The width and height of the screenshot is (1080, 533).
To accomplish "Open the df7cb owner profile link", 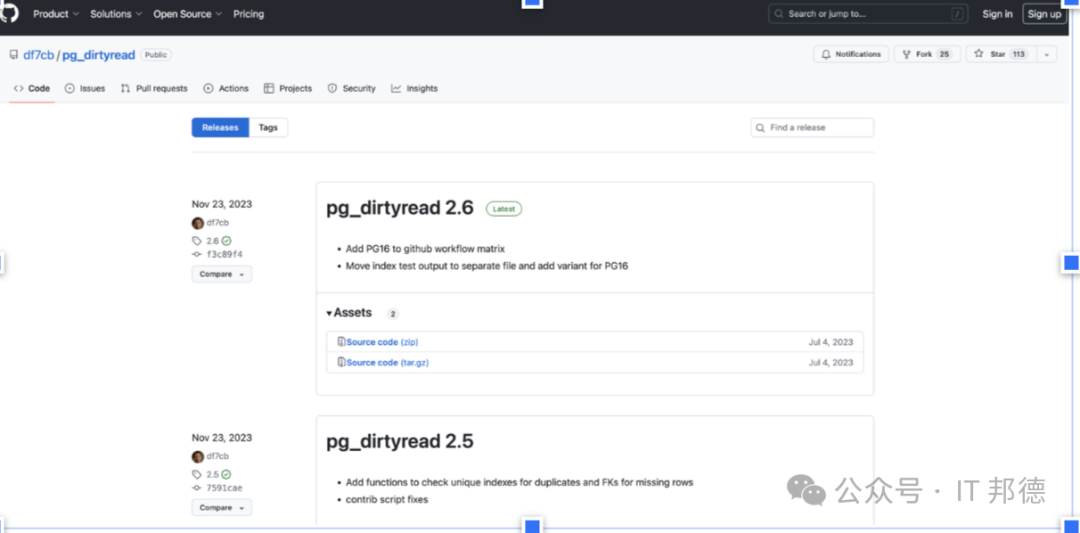I will (39, 55).
